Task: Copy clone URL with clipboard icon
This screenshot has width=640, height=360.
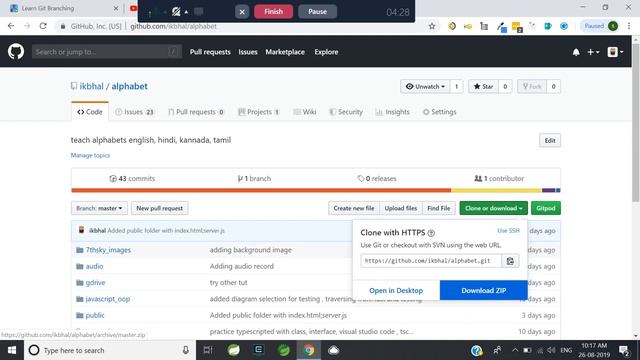Action: coord(510,261)
